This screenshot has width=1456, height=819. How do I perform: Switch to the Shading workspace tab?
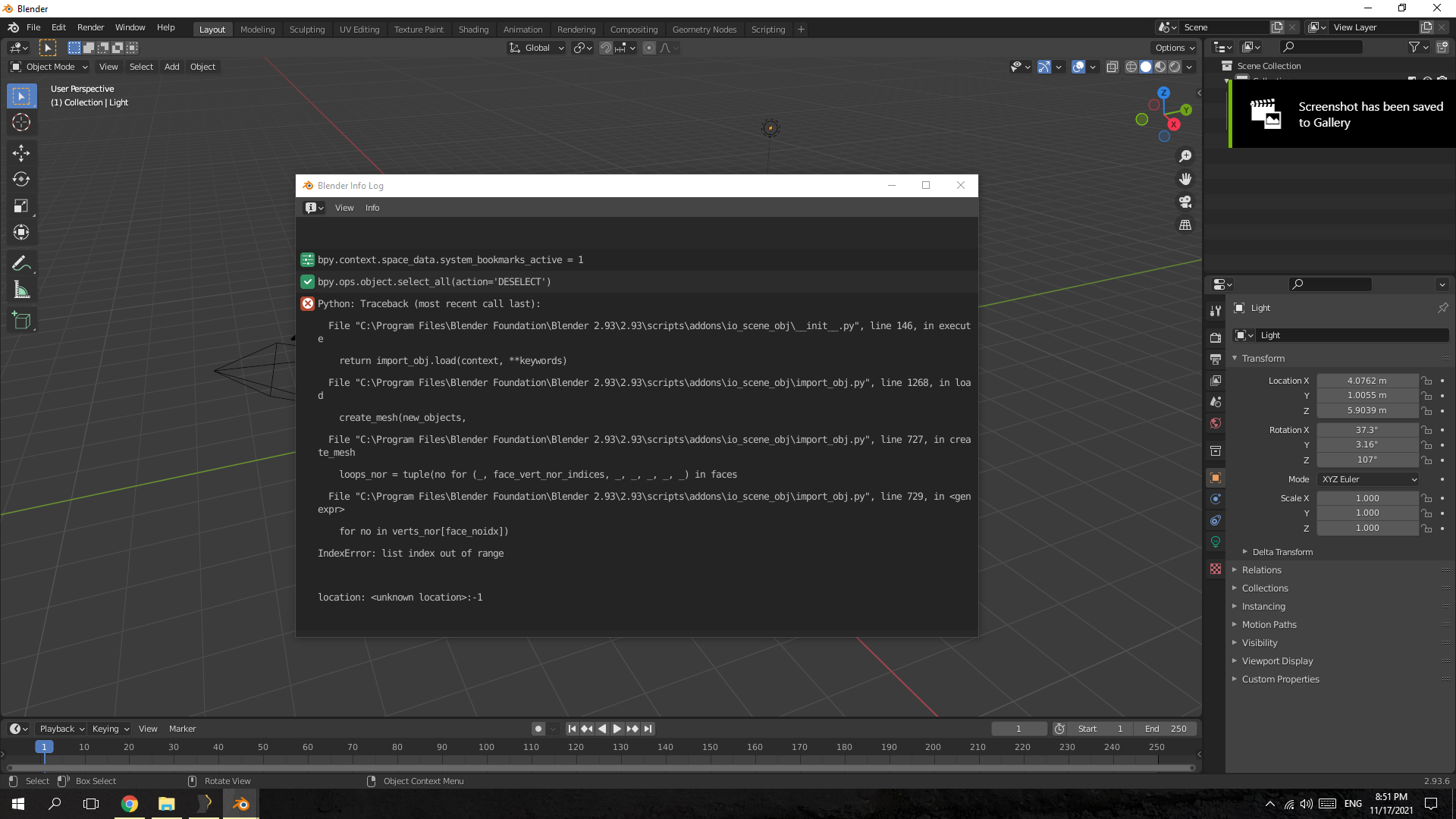[x=473, y=30]
